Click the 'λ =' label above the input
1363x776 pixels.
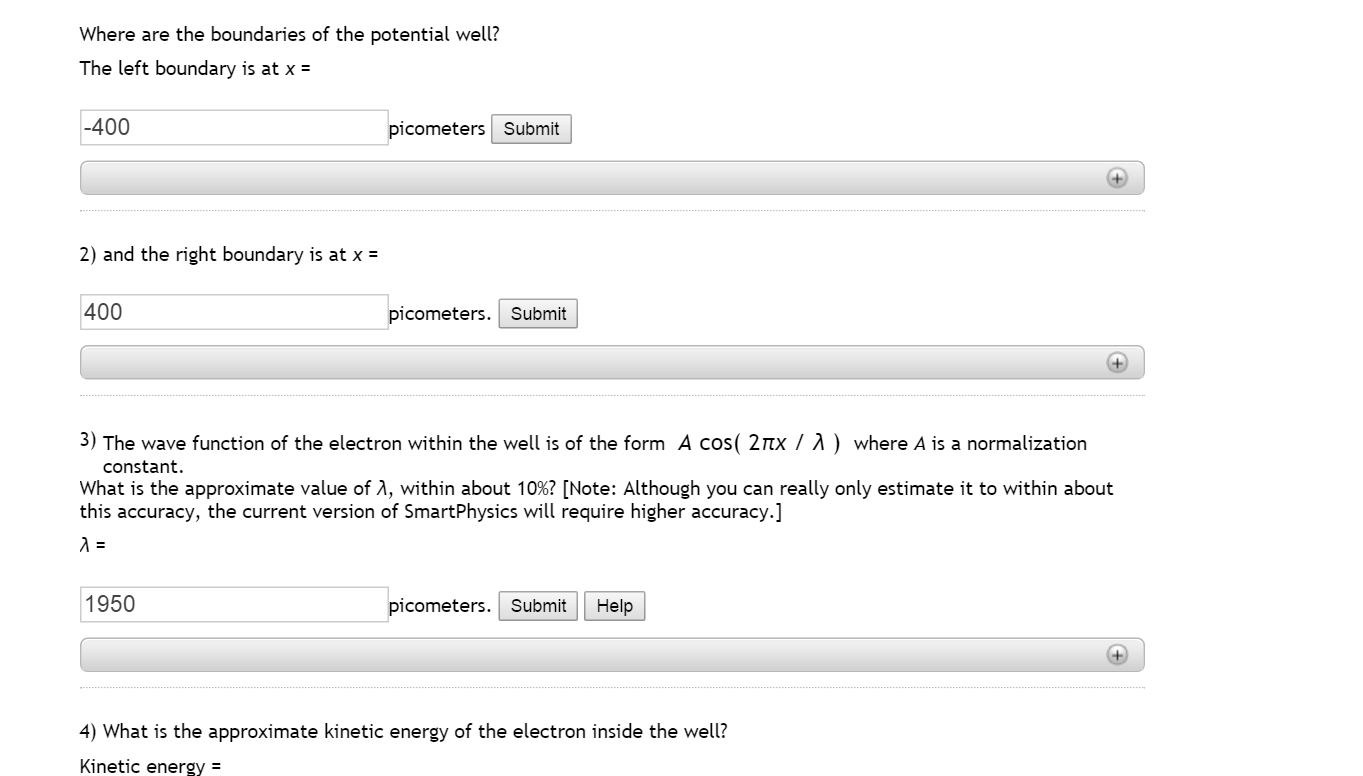(92, 545)
